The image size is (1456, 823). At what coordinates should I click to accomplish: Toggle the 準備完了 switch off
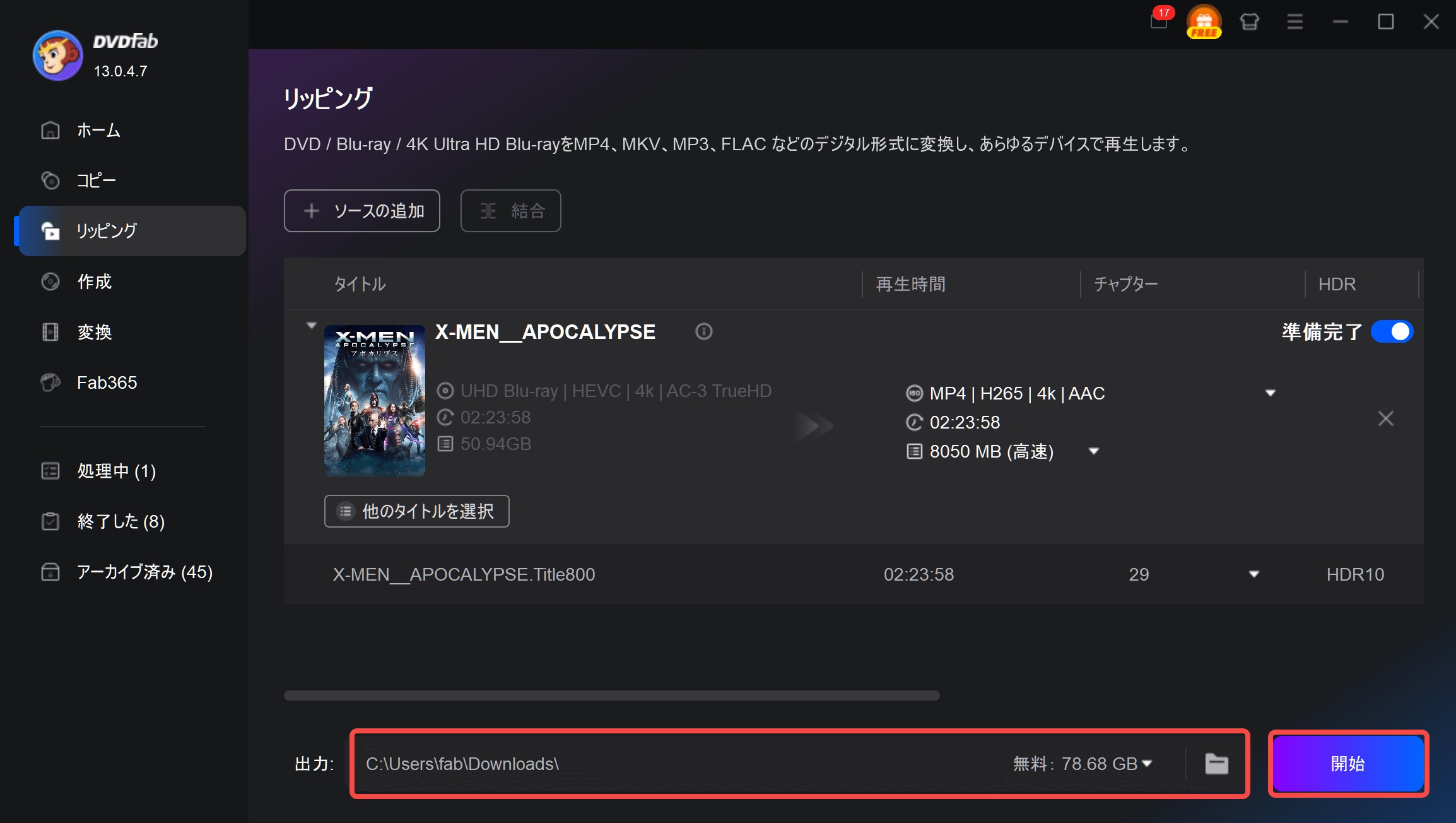pyautogui.click(x=1392, y=331)
